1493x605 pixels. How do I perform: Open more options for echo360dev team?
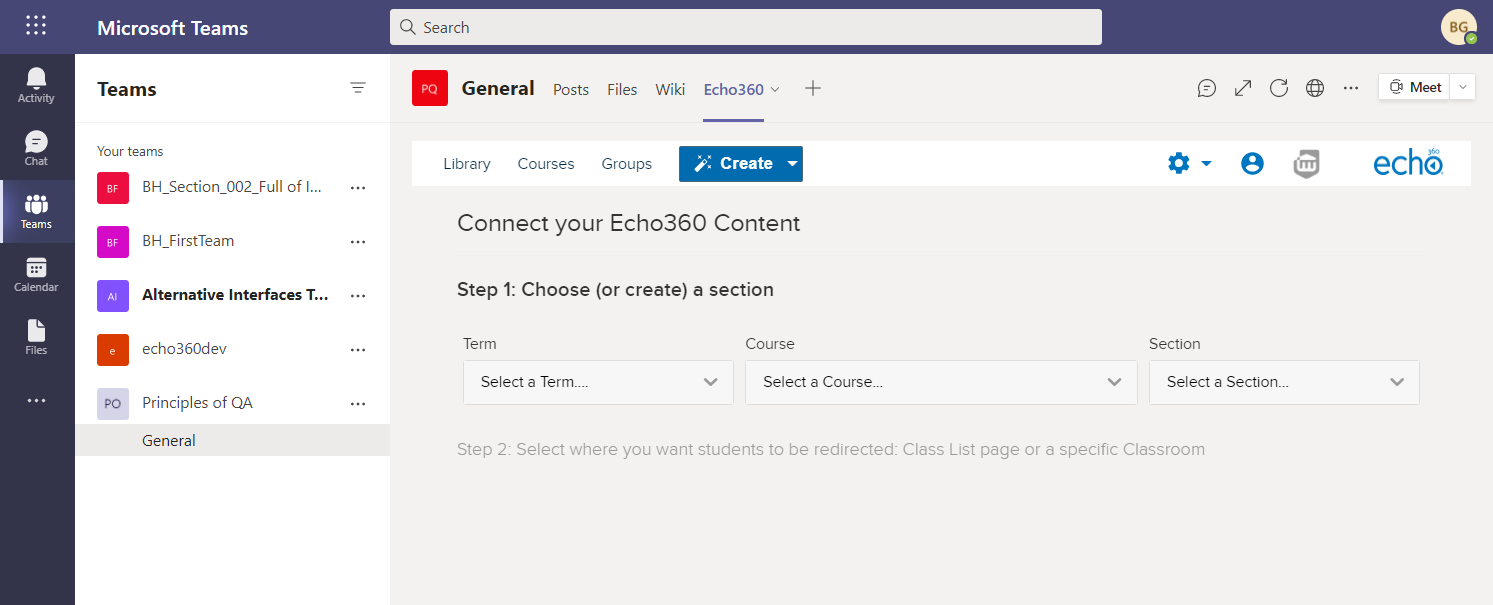coord(358,349)
